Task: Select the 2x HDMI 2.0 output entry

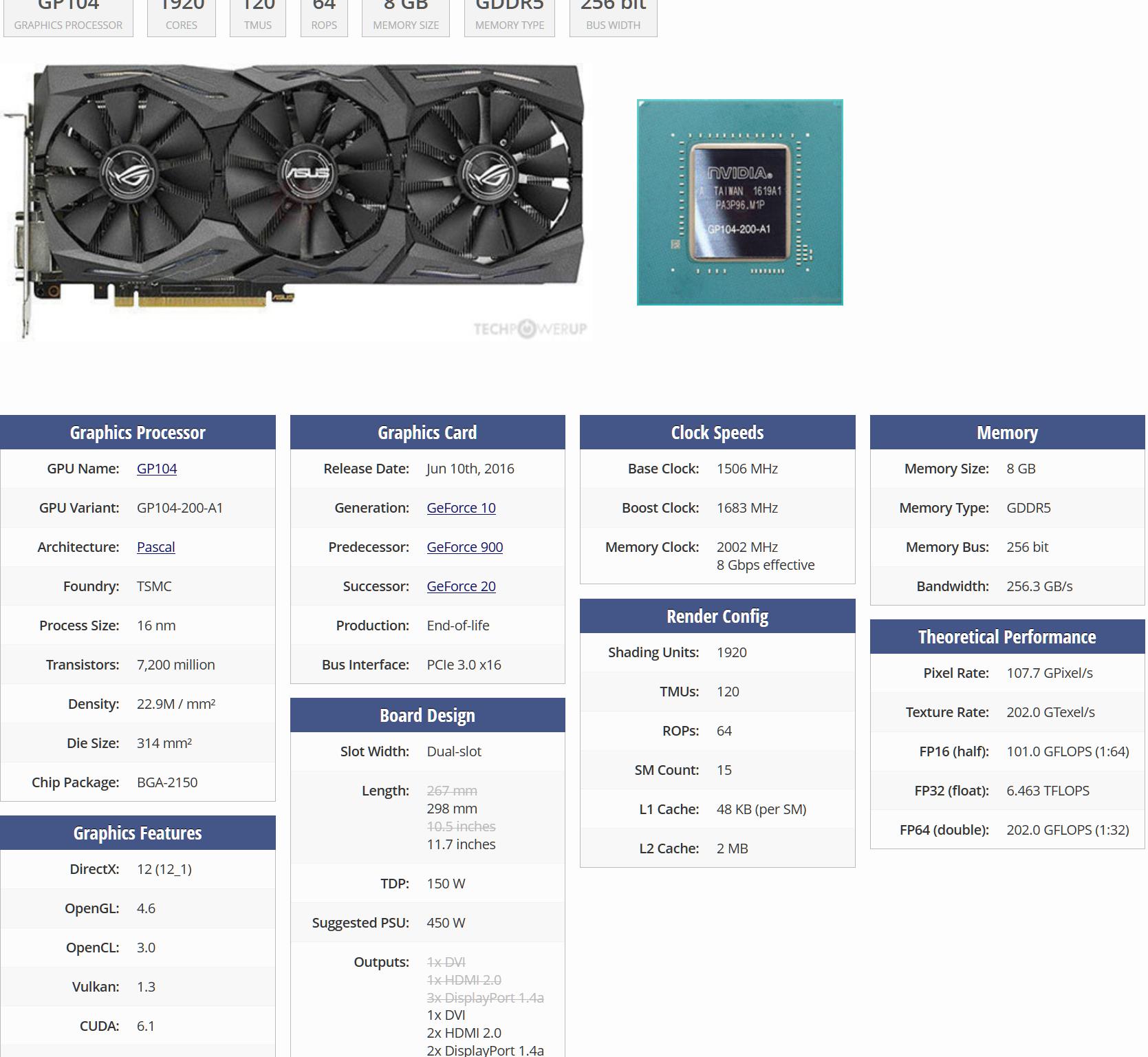Action: 464,1033
